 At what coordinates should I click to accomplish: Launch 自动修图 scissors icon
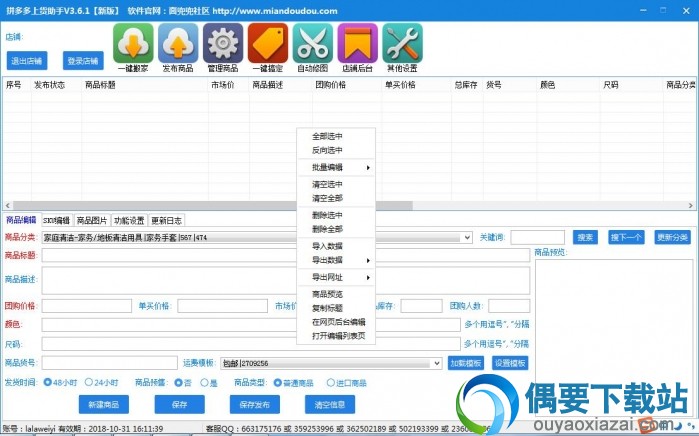pos(312,43)
